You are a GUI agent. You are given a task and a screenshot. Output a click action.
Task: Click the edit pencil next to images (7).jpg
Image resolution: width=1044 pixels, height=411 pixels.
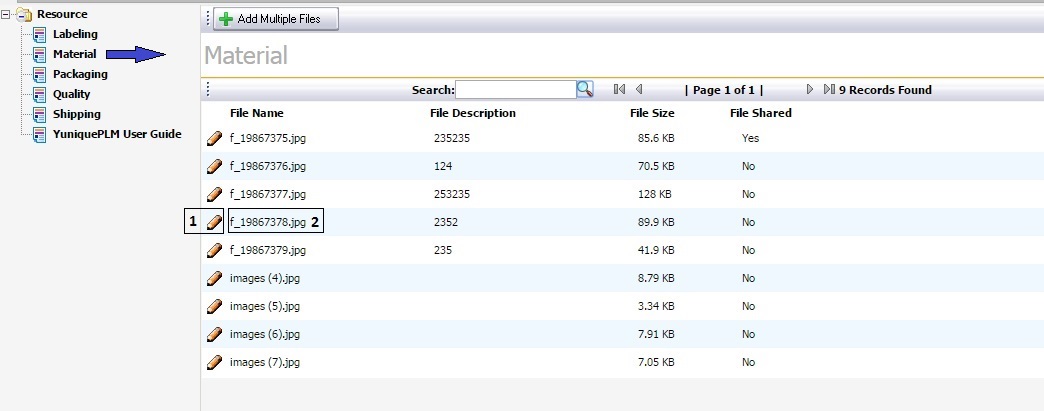(213, 362)
